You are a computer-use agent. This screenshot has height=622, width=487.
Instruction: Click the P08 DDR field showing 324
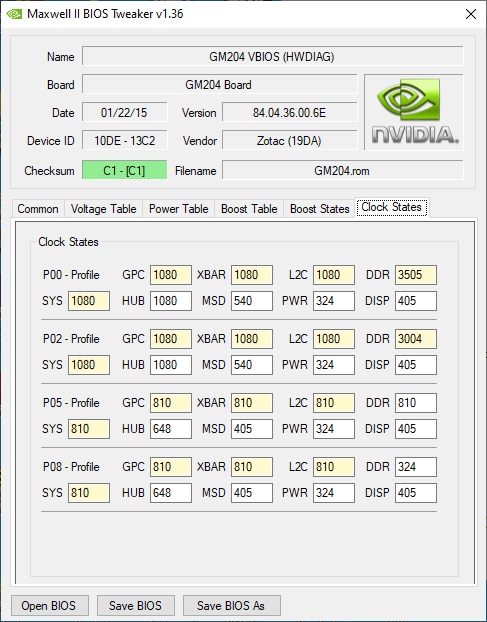pyautogui.click(x=416, y=467)
